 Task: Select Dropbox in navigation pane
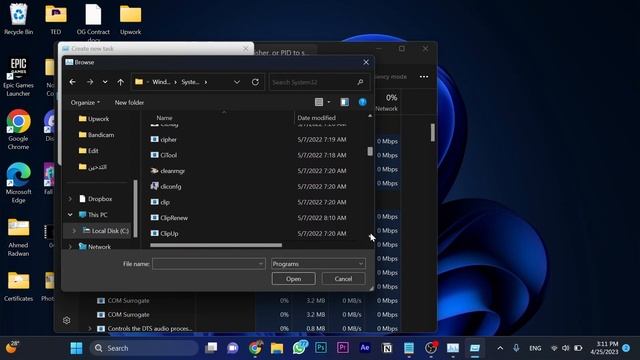click(96, 199)
